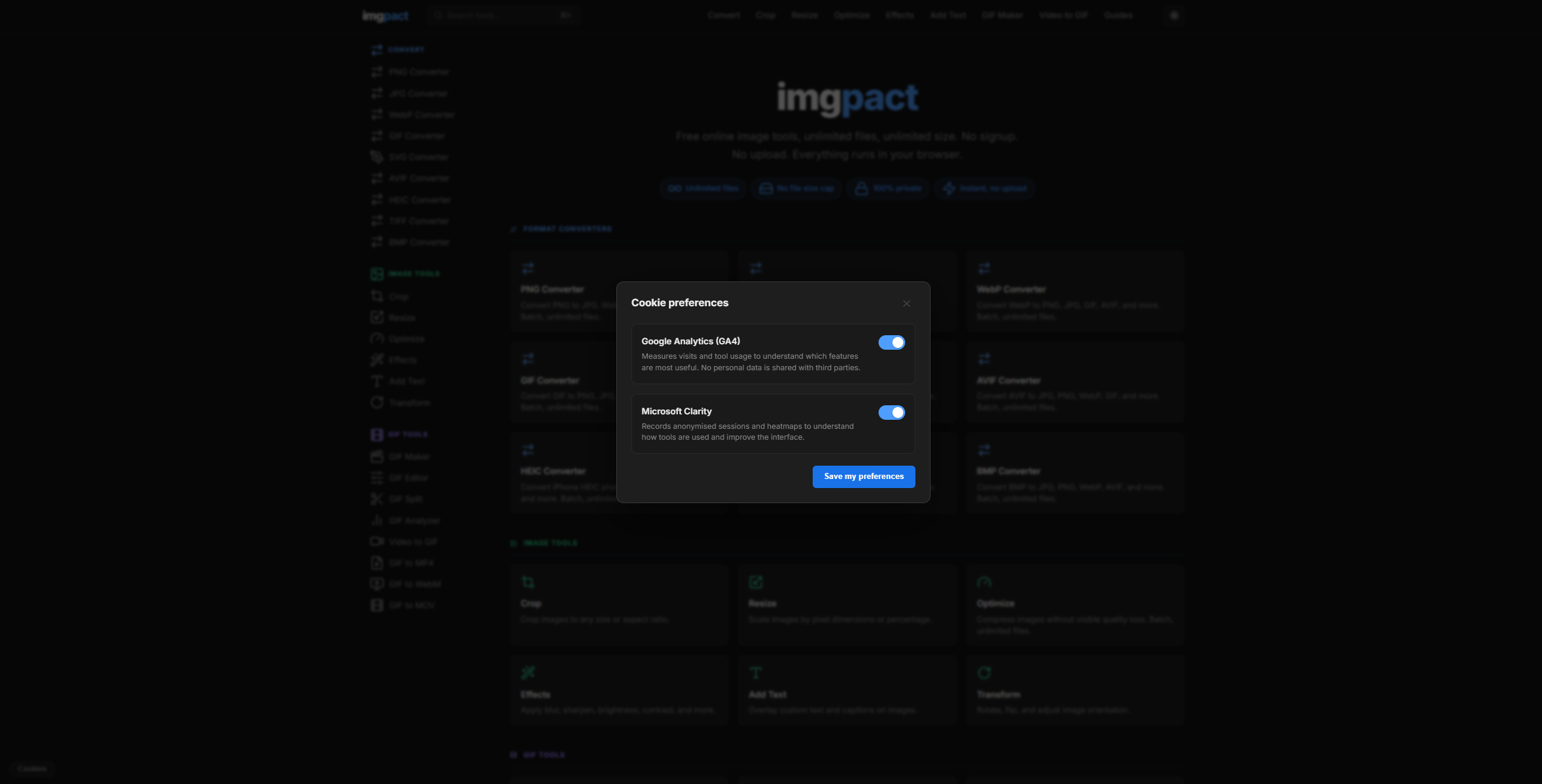
Task: Open GIF Analyzer chart icon in sidebar
Action: point(377,520)
